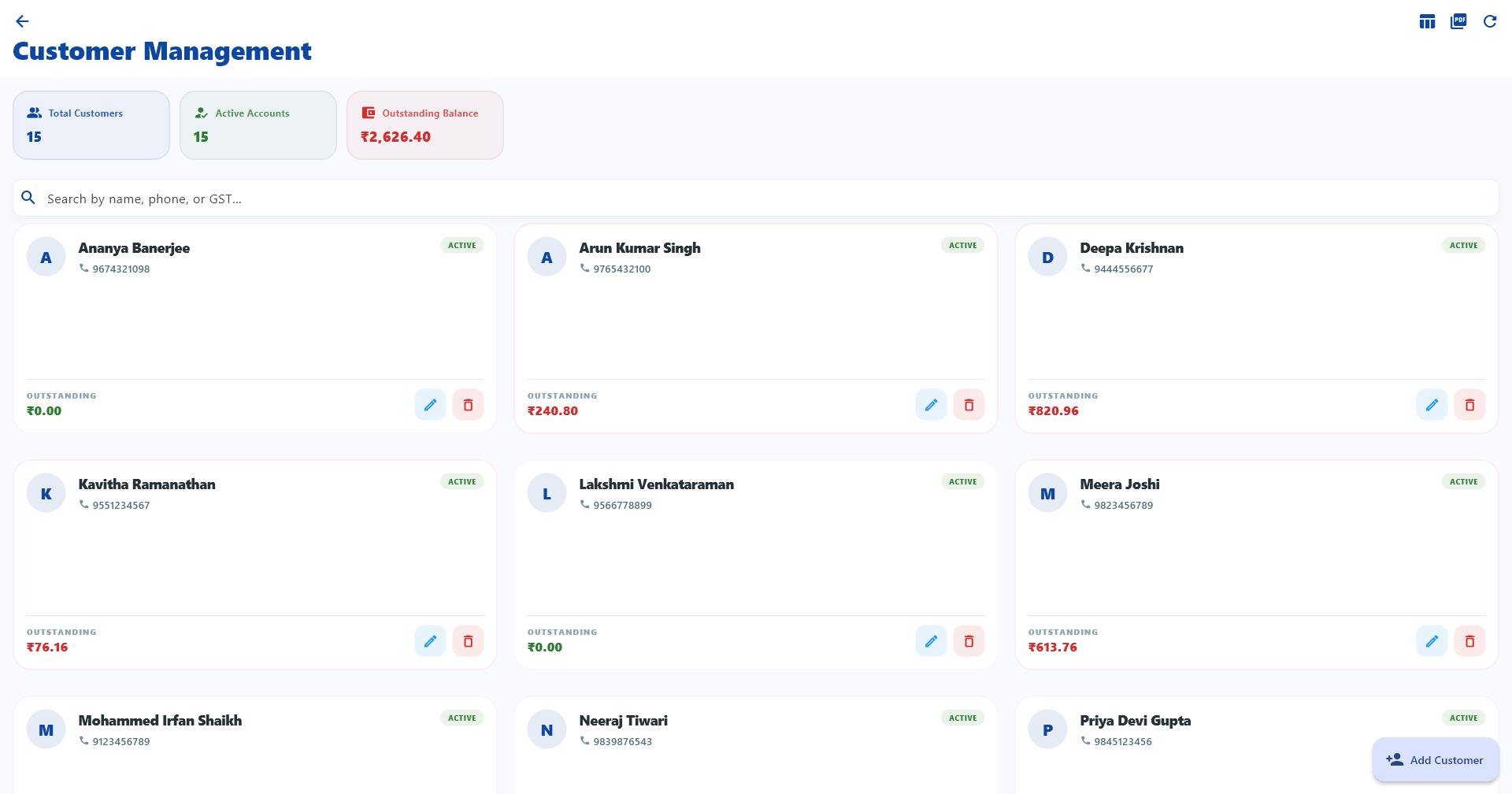Click phone number 9823456789
Screen dimensions: 1512x794
pyautogui.click(x=1124, y=506)
